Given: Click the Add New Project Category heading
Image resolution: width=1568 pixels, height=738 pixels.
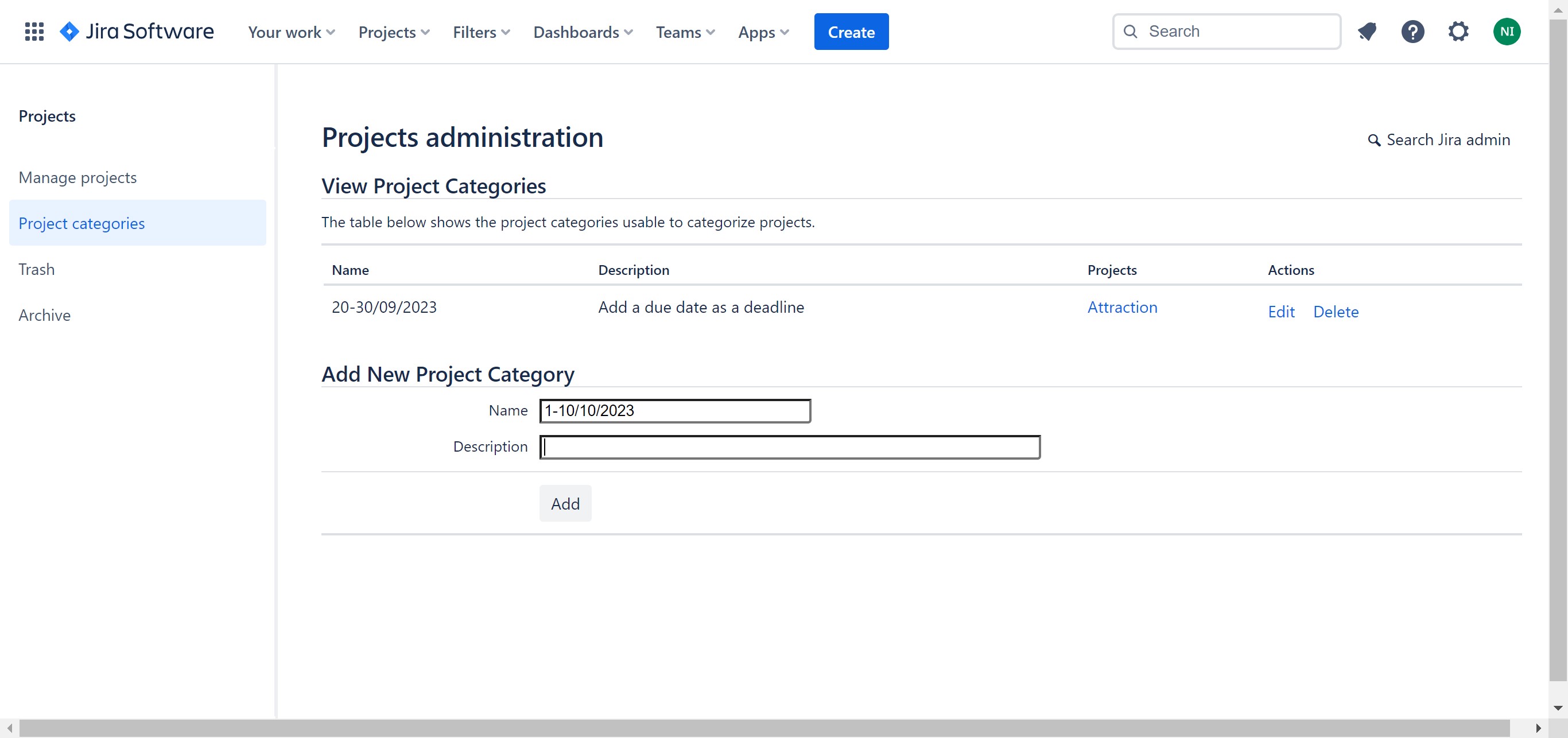Looking at the screenshot, I should pos(448,374).
